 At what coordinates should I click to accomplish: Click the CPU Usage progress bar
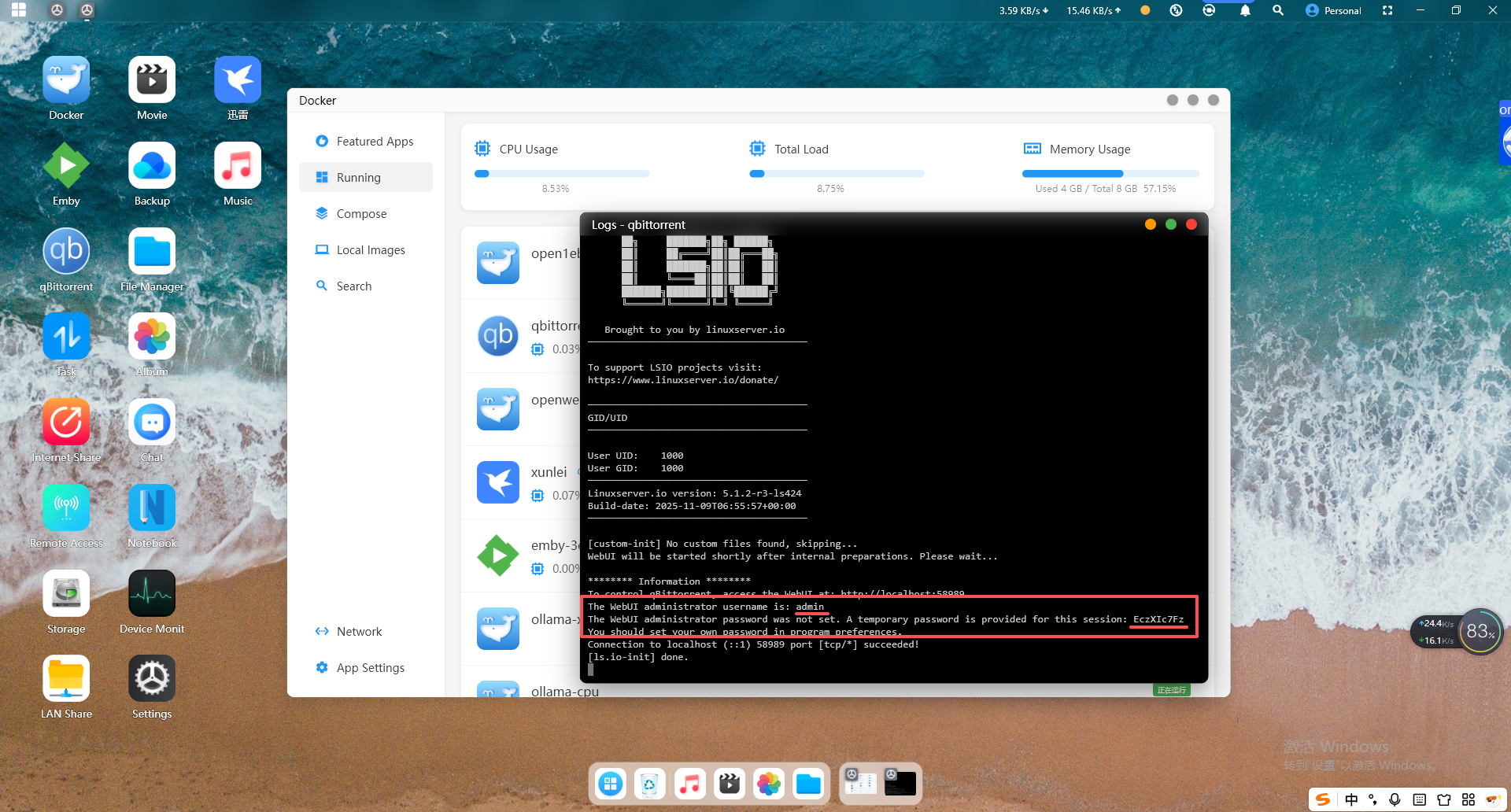click(562, 174)
